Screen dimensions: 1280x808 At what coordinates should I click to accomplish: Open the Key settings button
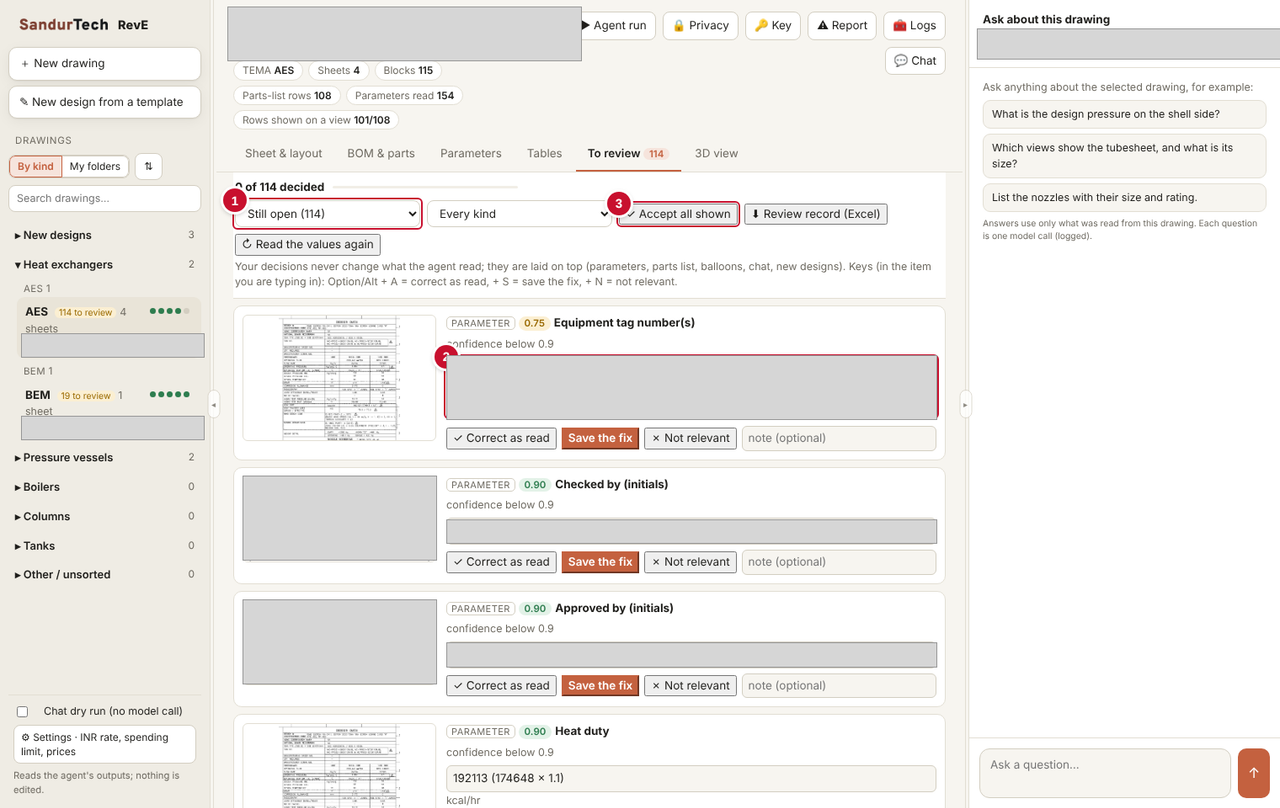[773, 26]
